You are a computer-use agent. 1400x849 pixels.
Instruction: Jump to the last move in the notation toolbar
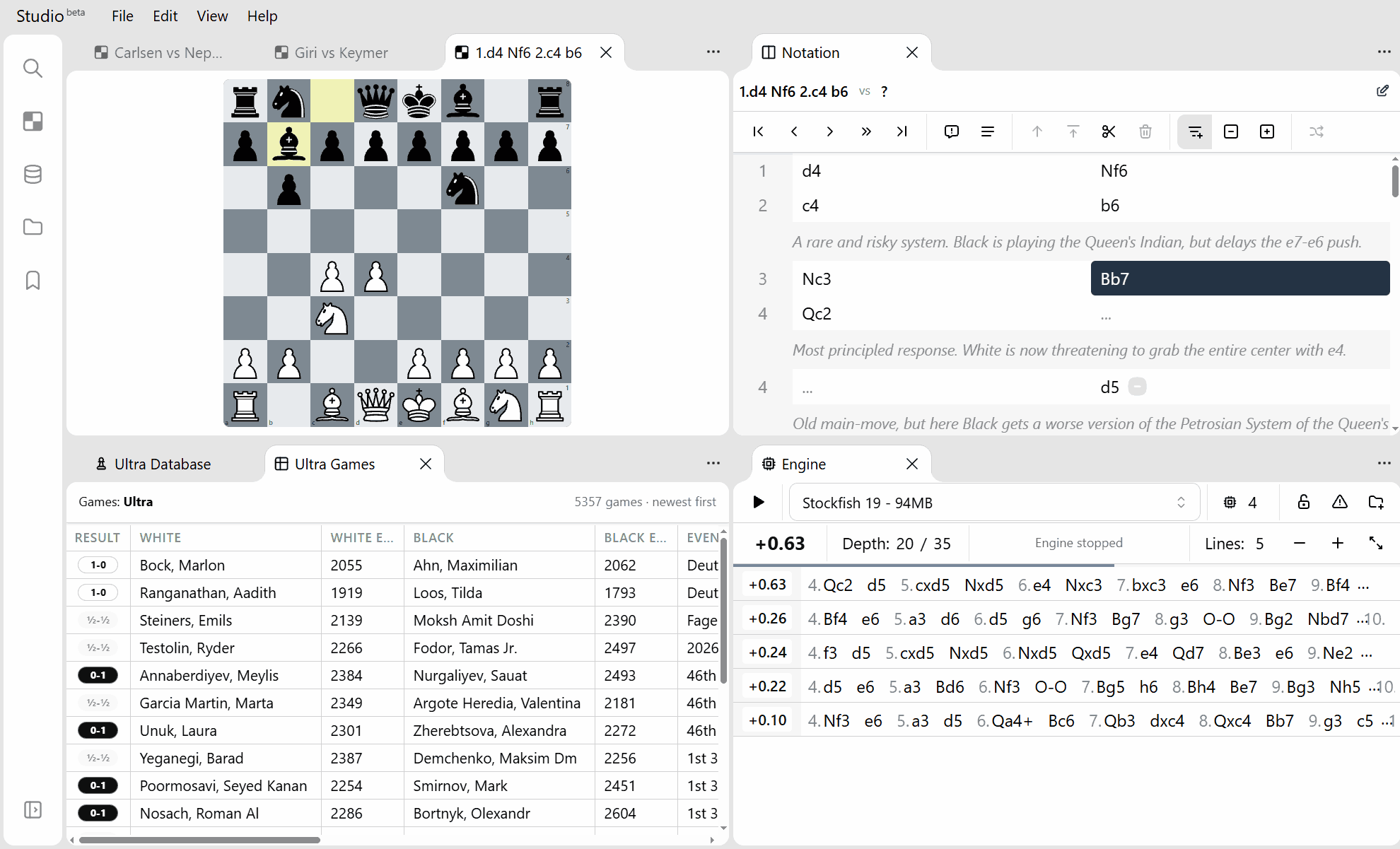click(902, 131)
